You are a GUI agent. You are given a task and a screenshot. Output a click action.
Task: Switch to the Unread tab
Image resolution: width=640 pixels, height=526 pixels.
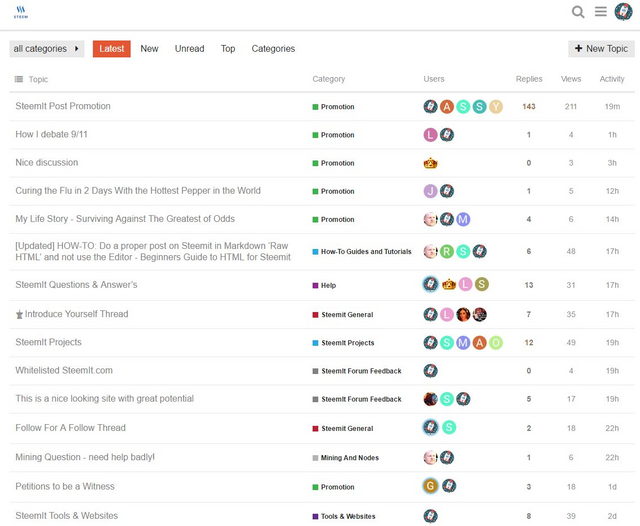[189, 49]
